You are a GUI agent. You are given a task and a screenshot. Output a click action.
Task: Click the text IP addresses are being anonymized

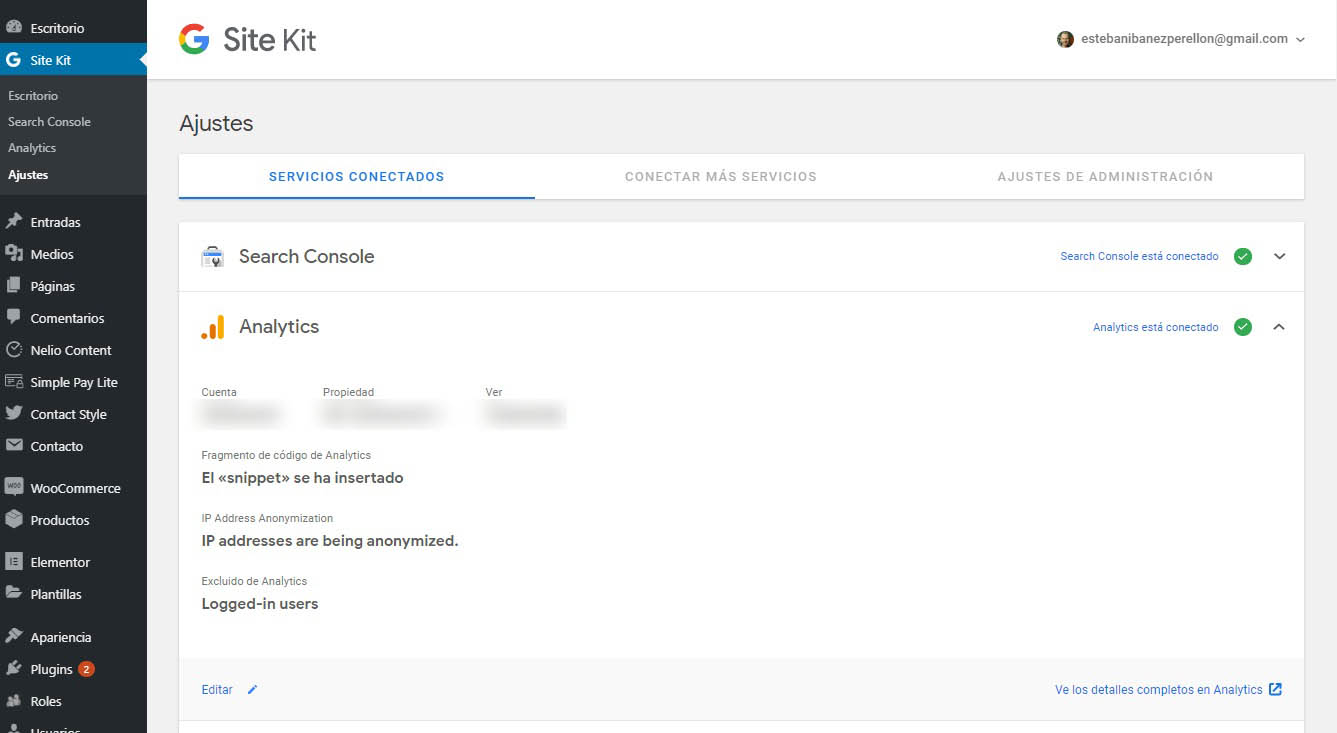[330, 541]
